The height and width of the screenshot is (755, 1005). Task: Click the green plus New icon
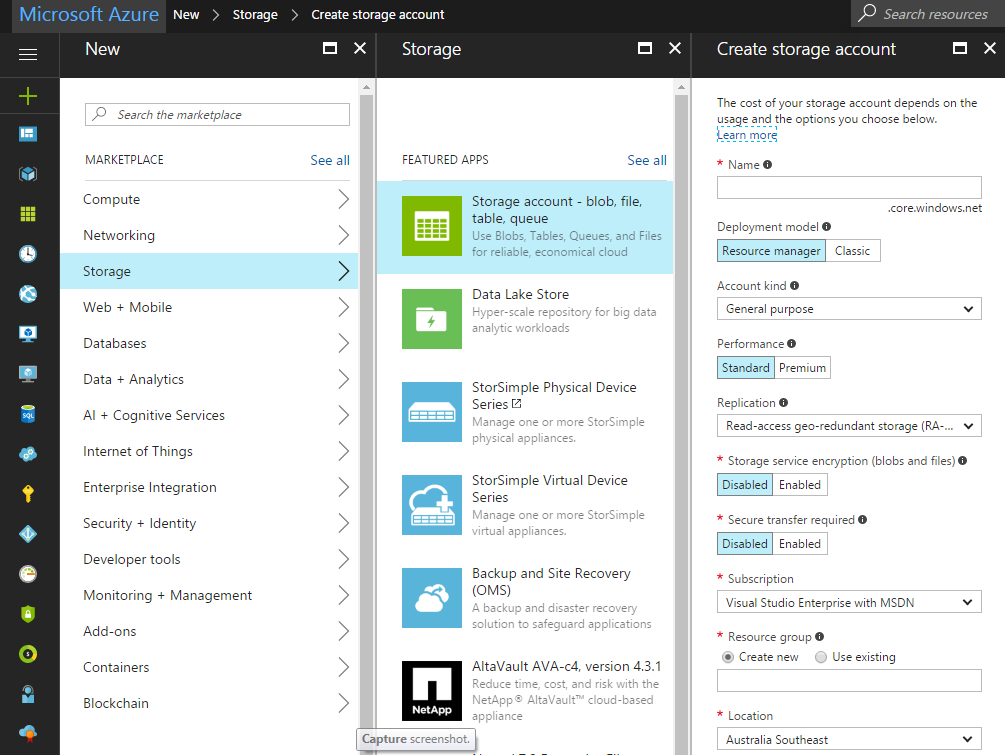[x=28, y=96]
